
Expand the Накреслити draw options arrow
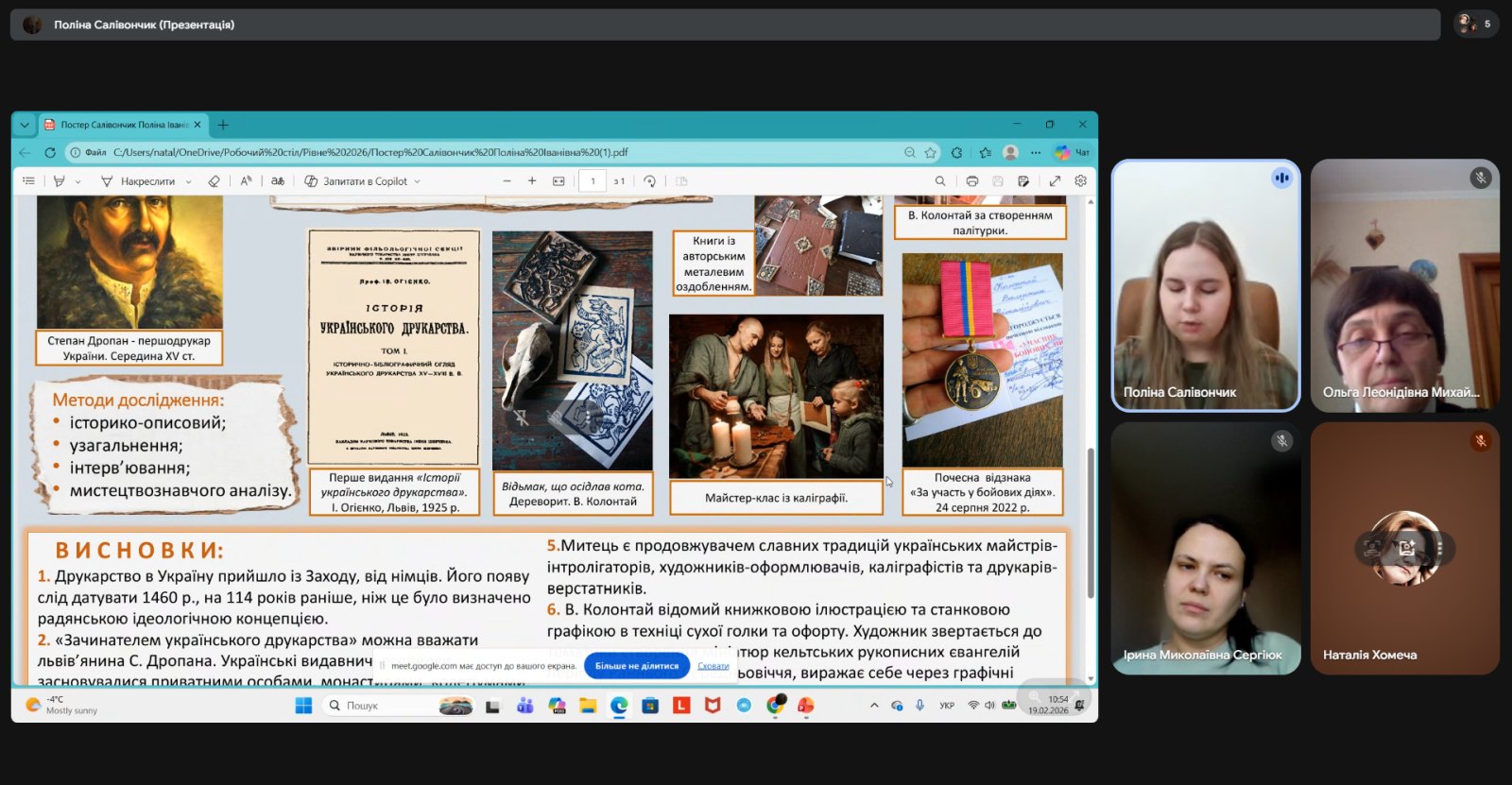(188, 181)
